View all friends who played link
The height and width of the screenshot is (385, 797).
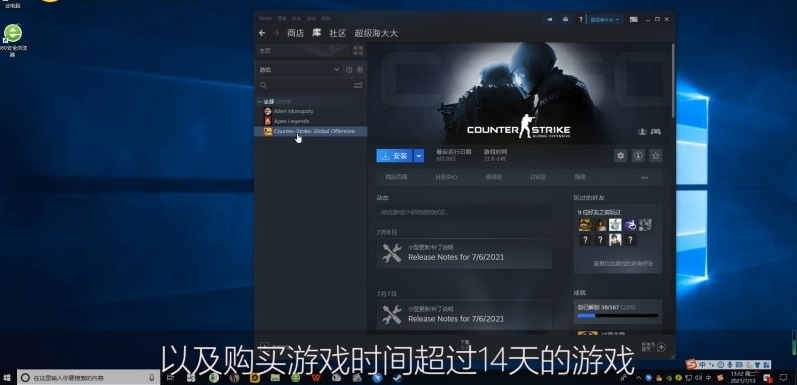coord(623,264)
